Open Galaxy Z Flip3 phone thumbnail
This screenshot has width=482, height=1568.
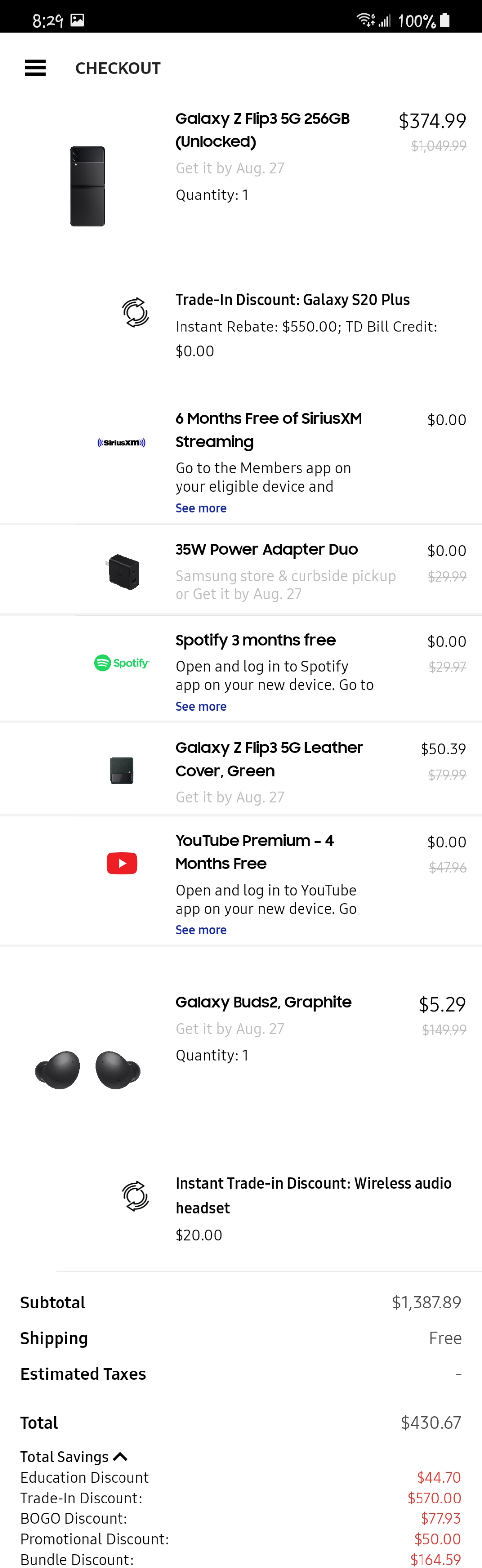(88, 186)
